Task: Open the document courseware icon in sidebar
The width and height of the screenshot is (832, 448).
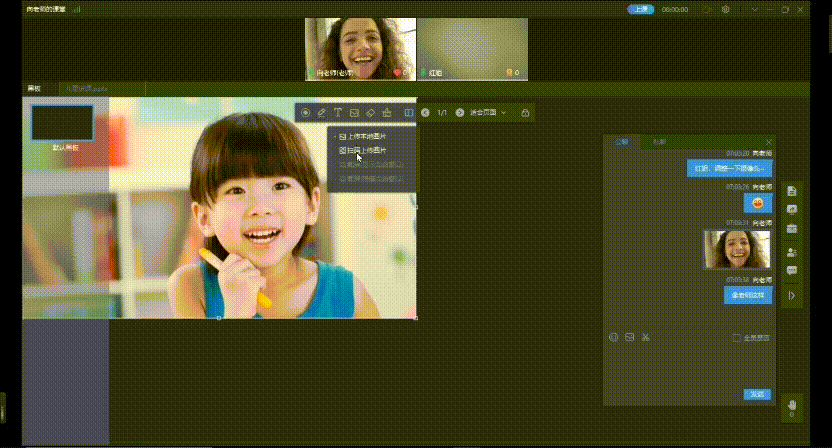Action: [x=792, y=191]
